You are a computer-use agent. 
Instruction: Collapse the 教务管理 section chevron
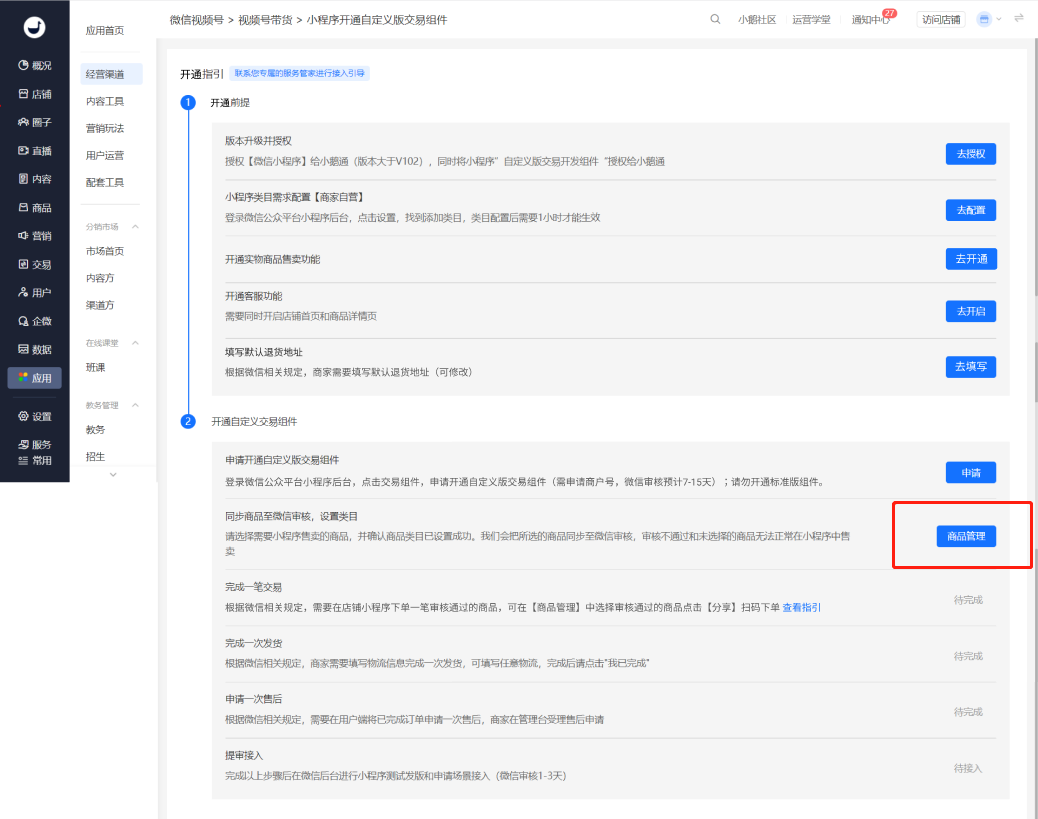[135, 405]
